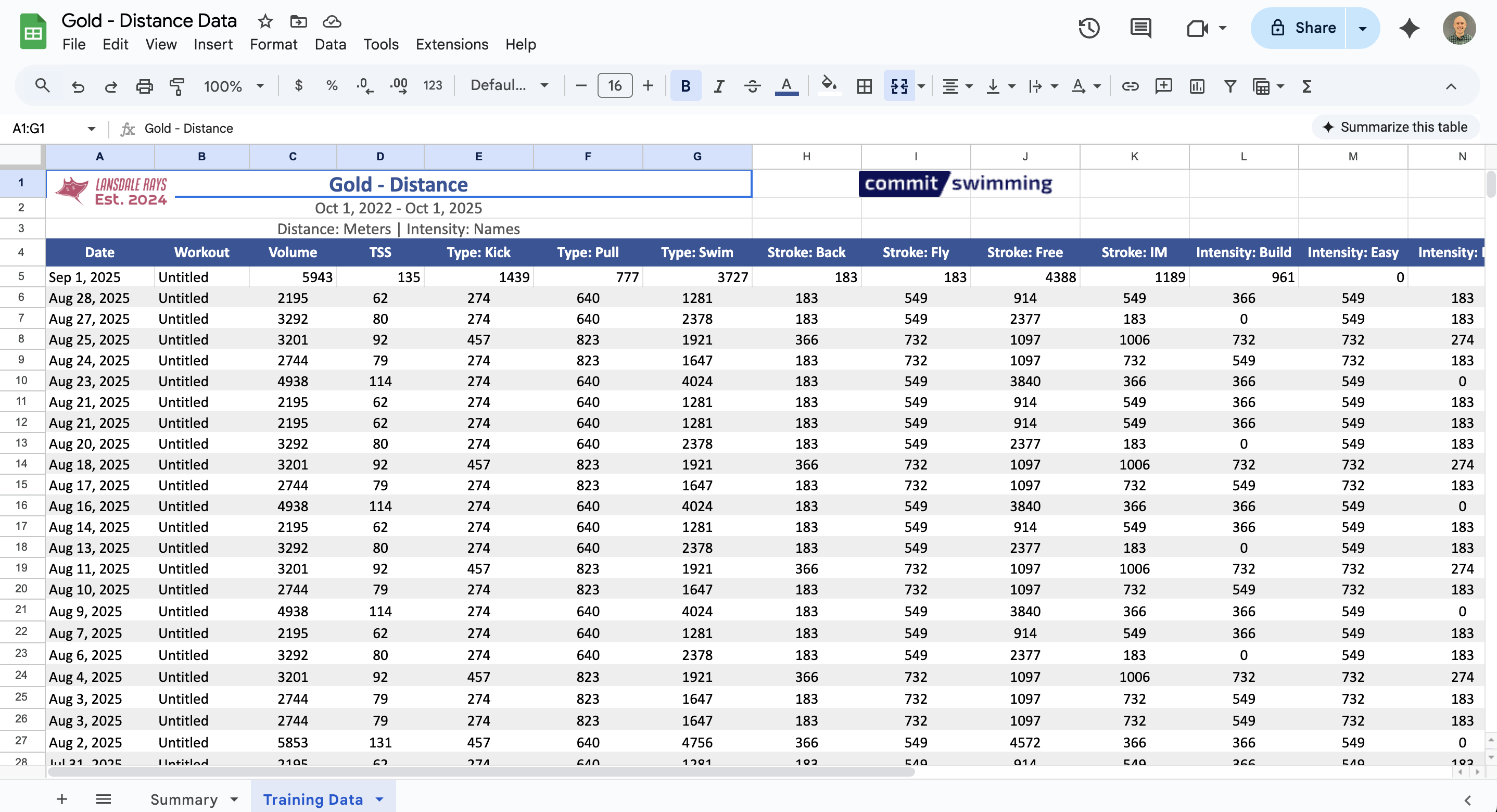Click the font size input field
The height and width of the screenshot is (812, 1497).
point(614,86)
